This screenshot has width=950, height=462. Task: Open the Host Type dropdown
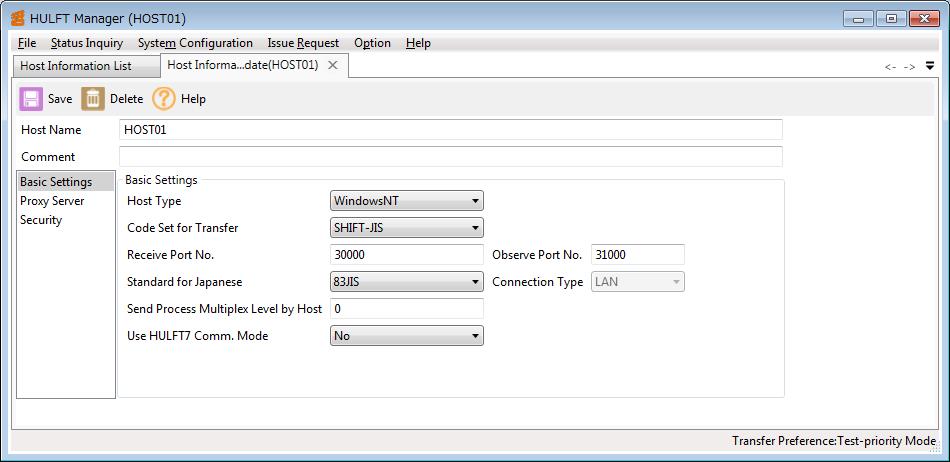(x=406, y=201)
